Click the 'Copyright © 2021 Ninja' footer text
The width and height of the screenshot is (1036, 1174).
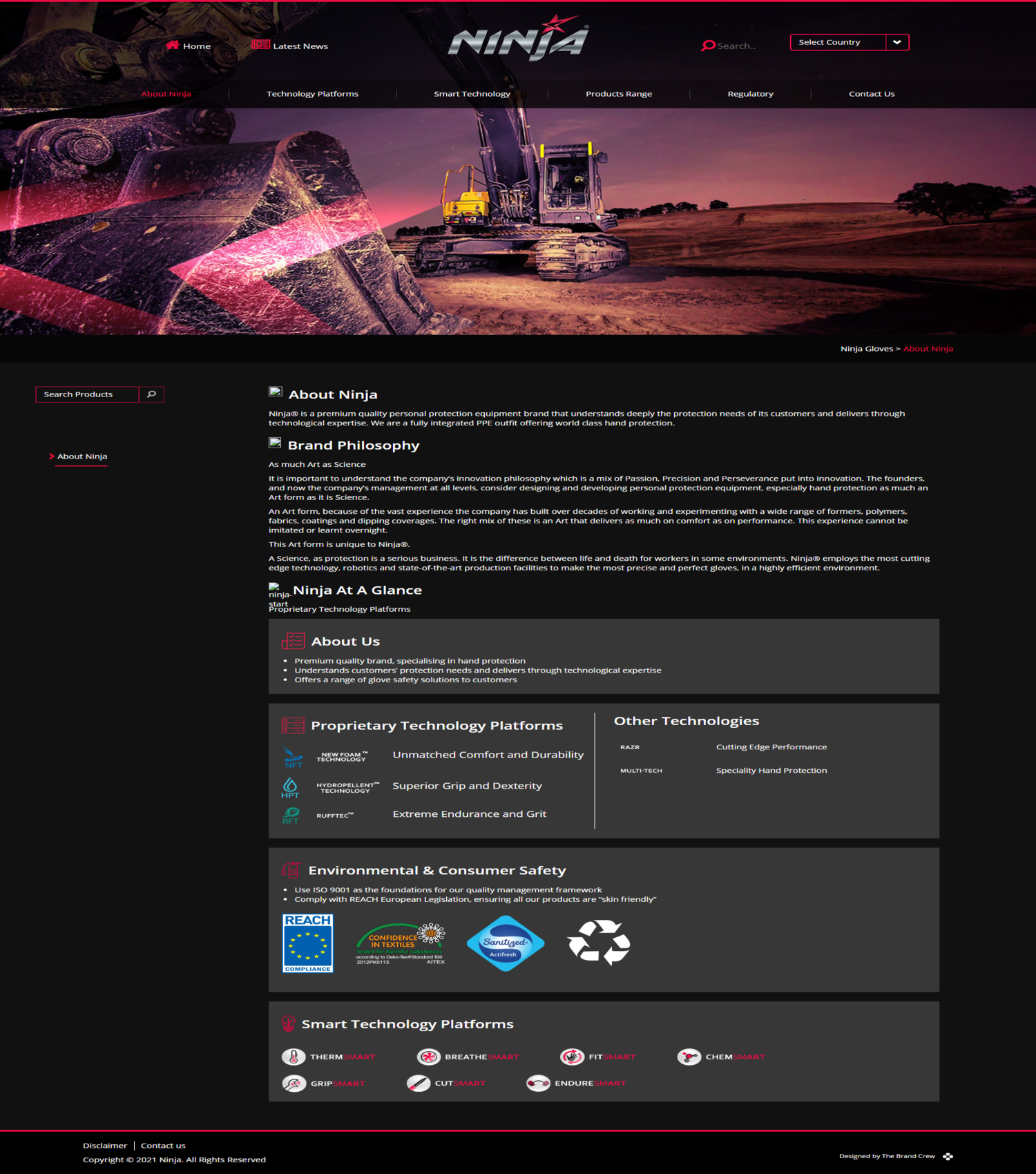click(174, 1160)
